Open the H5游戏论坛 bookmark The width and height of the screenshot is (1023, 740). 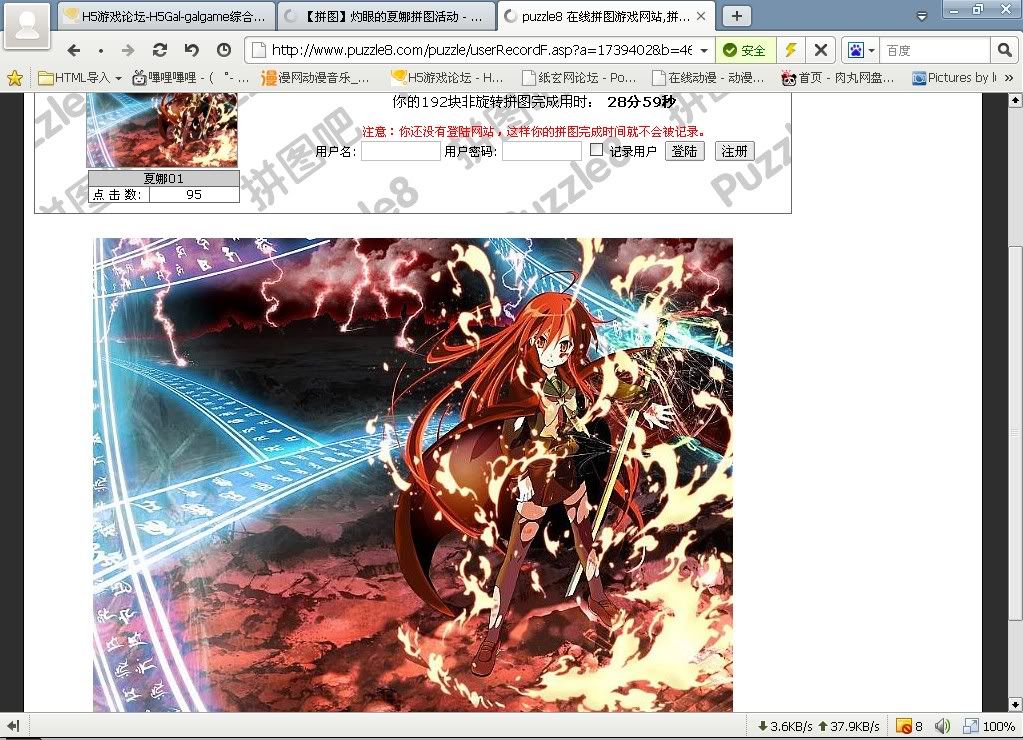tap(447, 78)
